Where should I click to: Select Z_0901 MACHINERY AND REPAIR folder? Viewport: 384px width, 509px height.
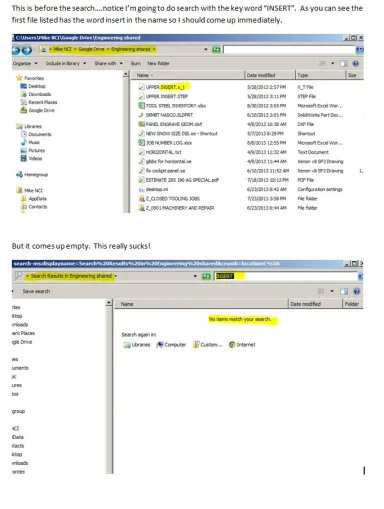coord(176,208)
